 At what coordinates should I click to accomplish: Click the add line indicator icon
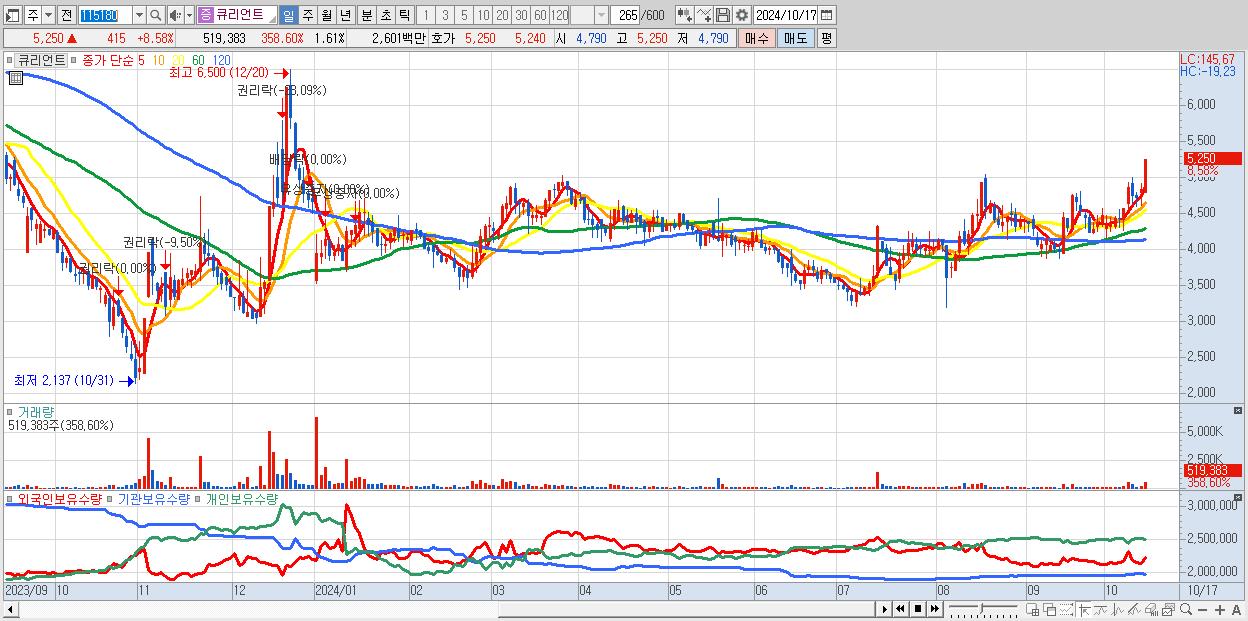click(x=704, y=15)
